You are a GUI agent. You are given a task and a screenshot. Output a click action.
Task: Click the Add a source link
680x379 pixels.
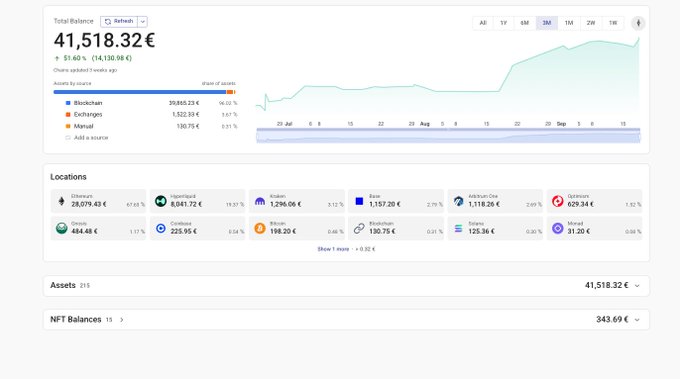[91, 137]
